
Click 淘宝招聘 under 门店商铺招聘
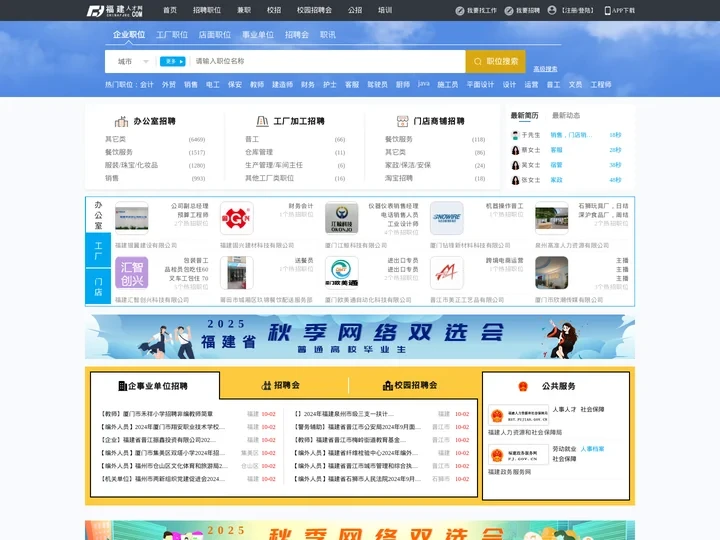pos(399,178)
